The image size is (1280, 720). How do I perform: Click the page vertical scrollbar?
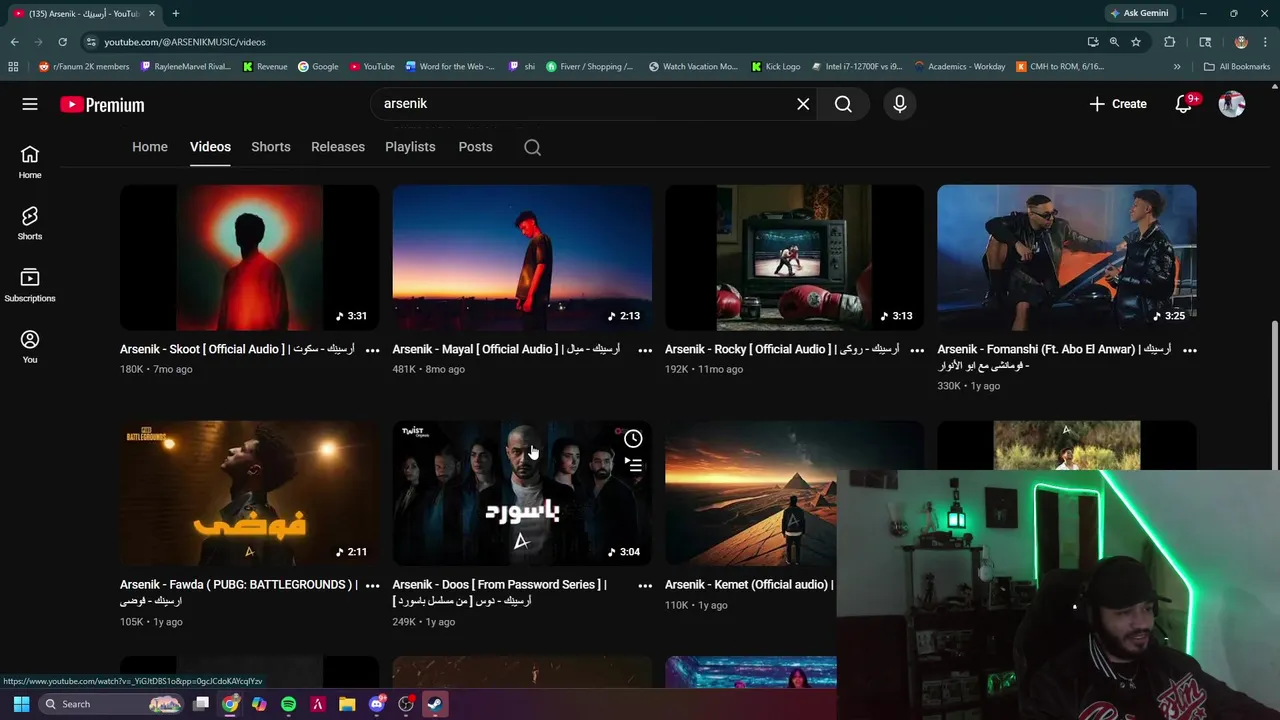(1274, 394)
